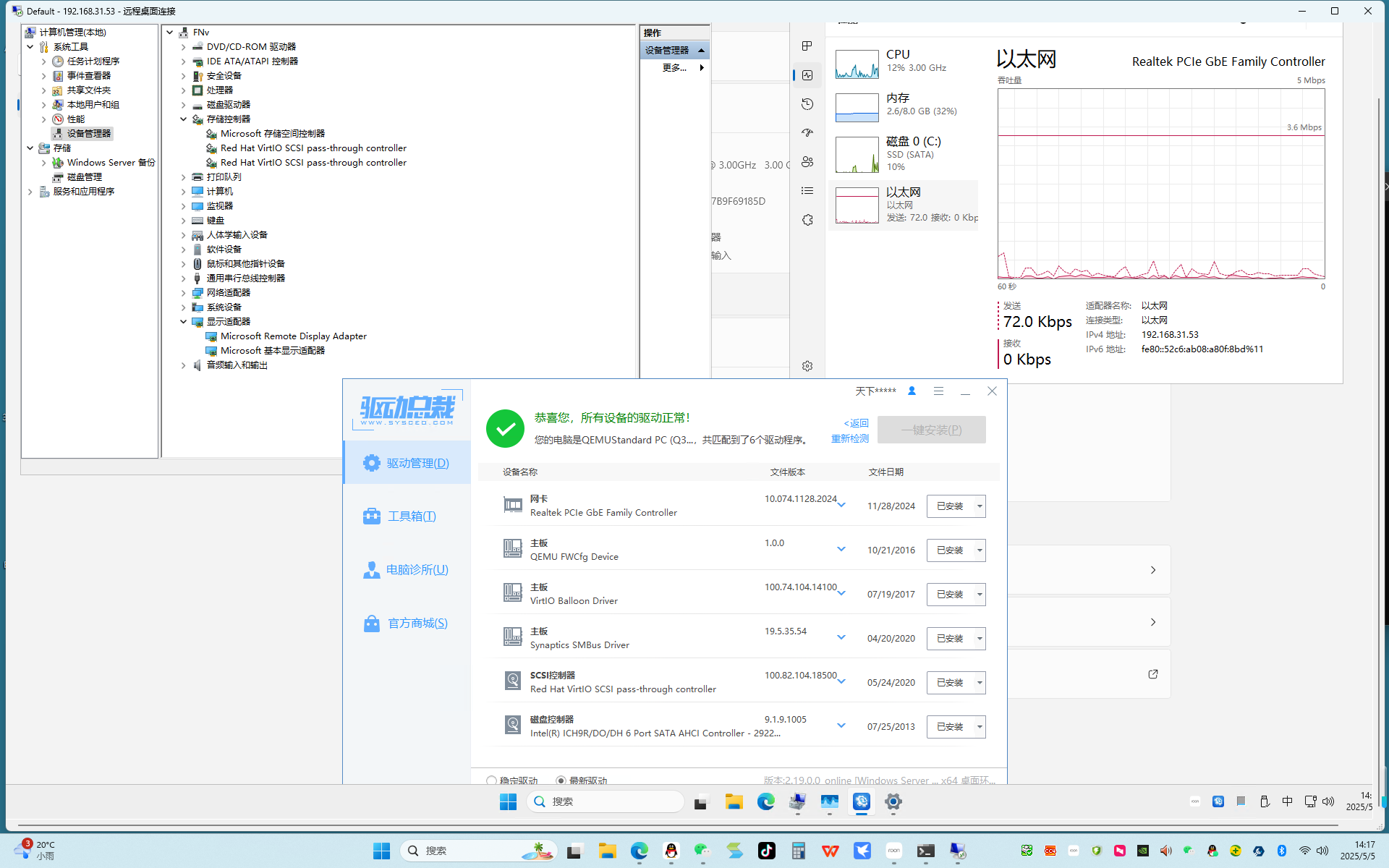1389x868 pixels.
Task: Open 更多... in the 操作 panel
Action: [x=675, y=67]
